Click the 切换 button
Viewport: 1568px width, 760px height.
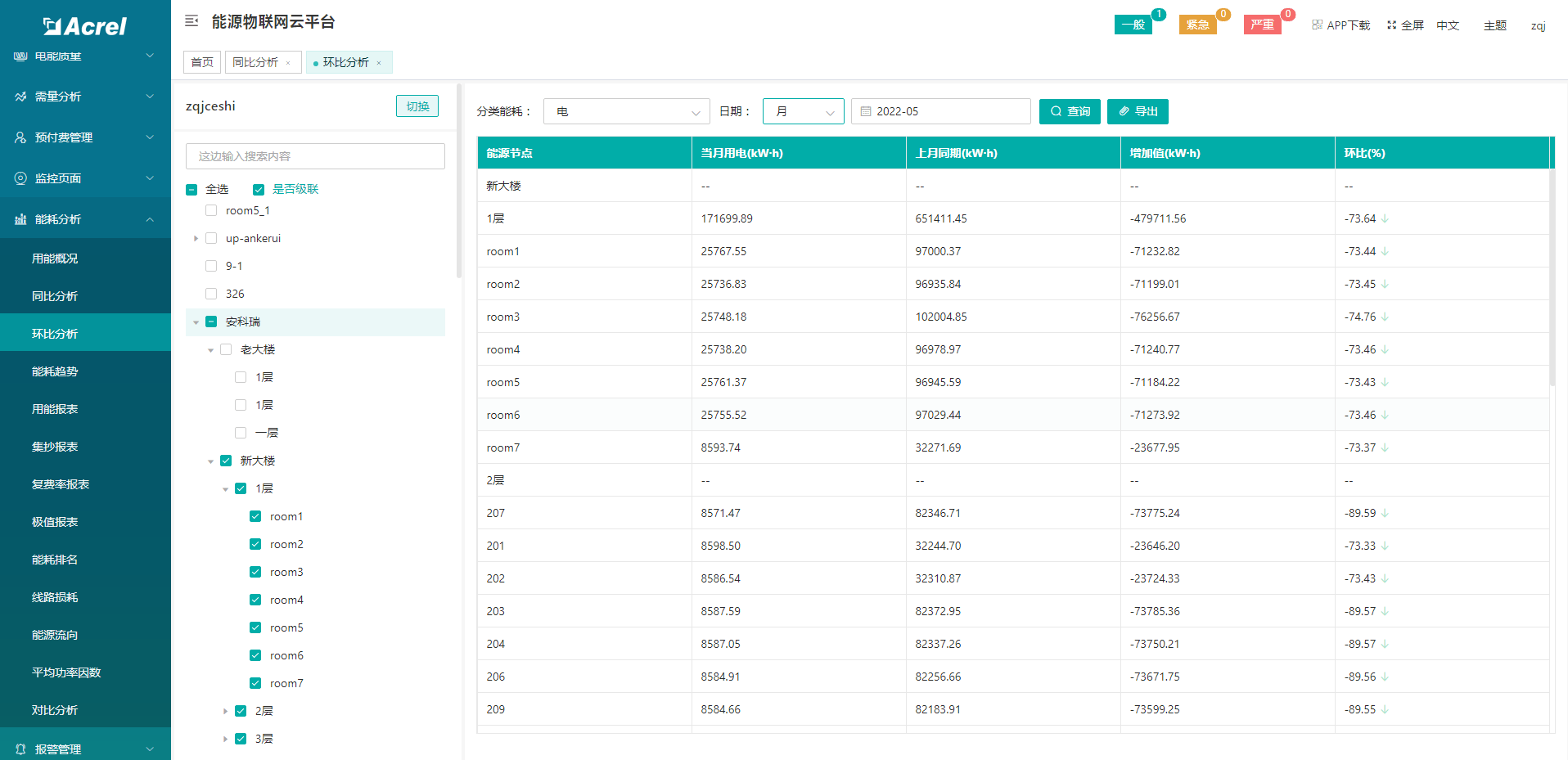click(417, 106)
